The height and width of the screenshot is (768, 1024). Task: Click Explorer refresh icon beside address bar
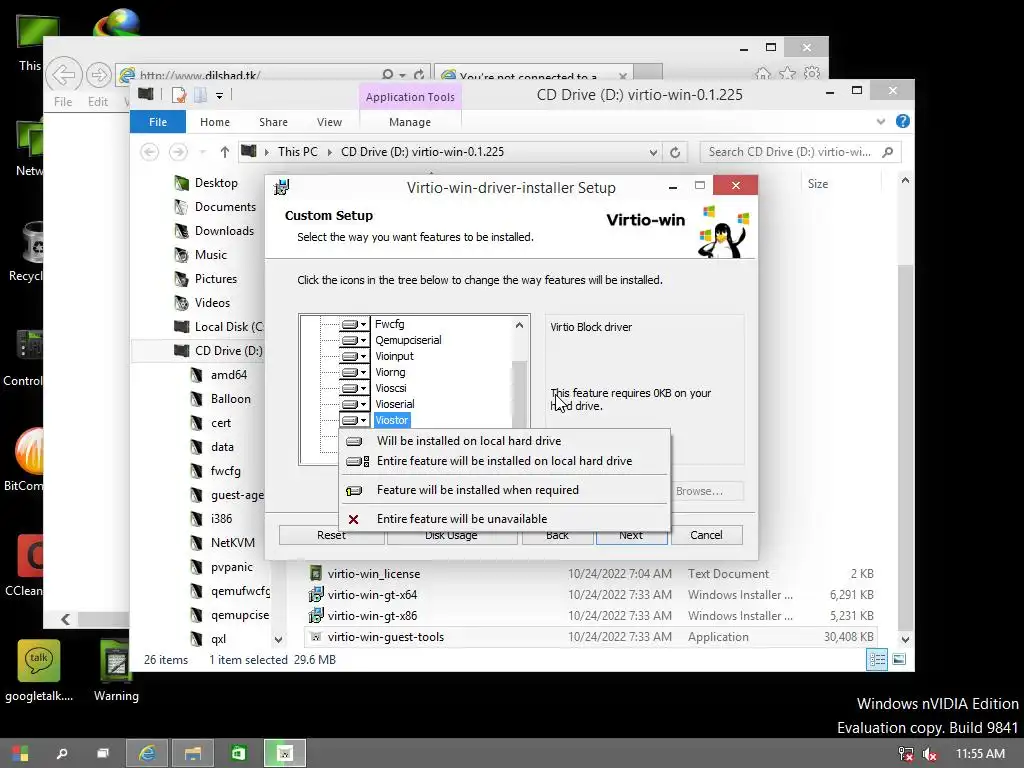click(675, 152)
